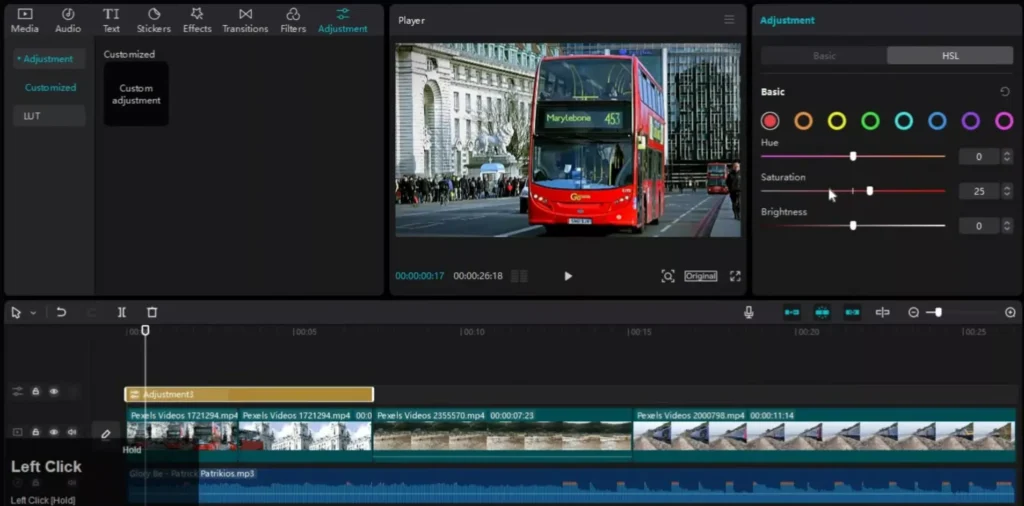The height and width of the screenshot is (506, 1024).
Task: Click the Brightness slider handle
Action: (853, 225)
